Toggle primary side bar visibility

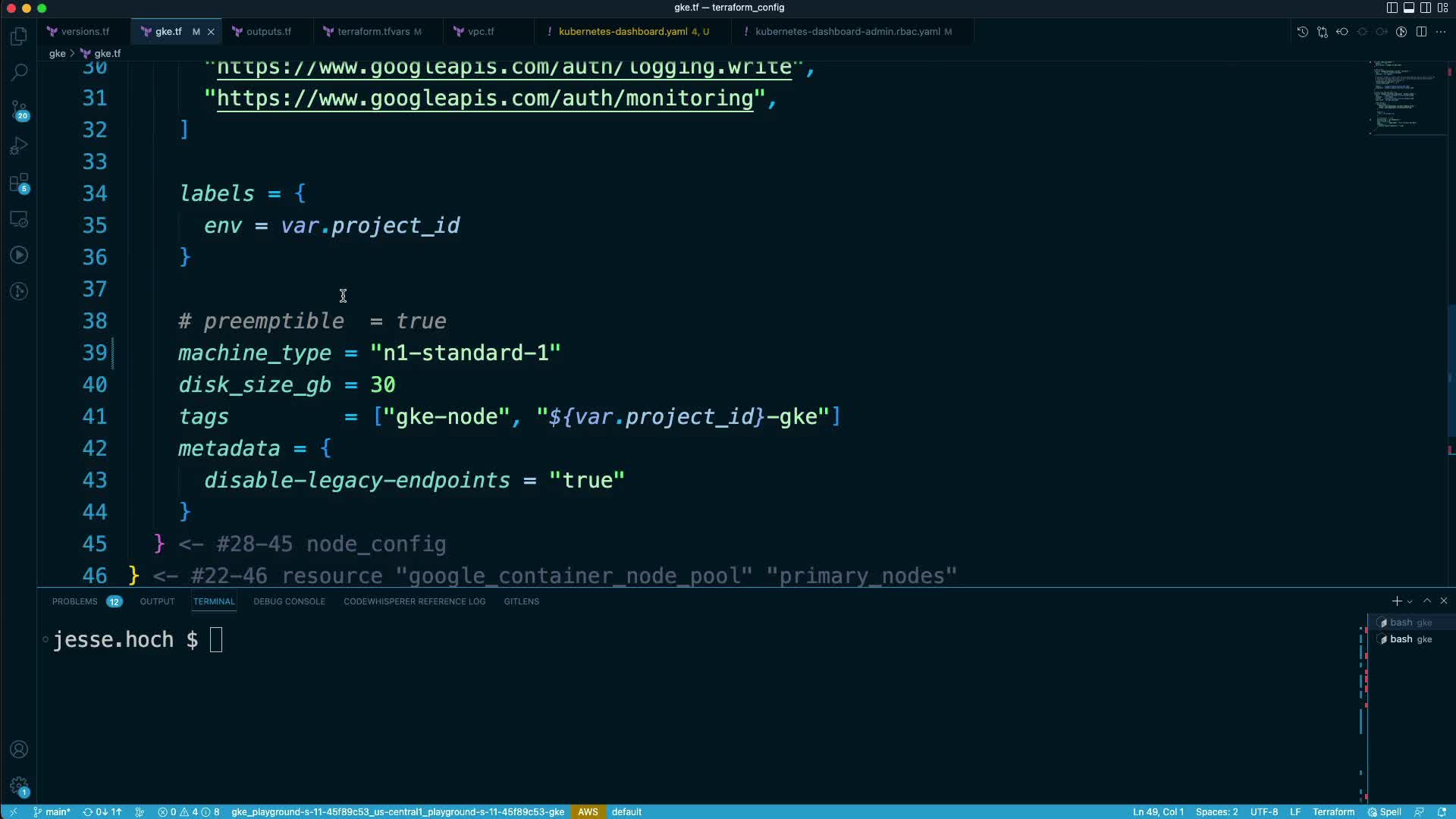pos(1392,8)
